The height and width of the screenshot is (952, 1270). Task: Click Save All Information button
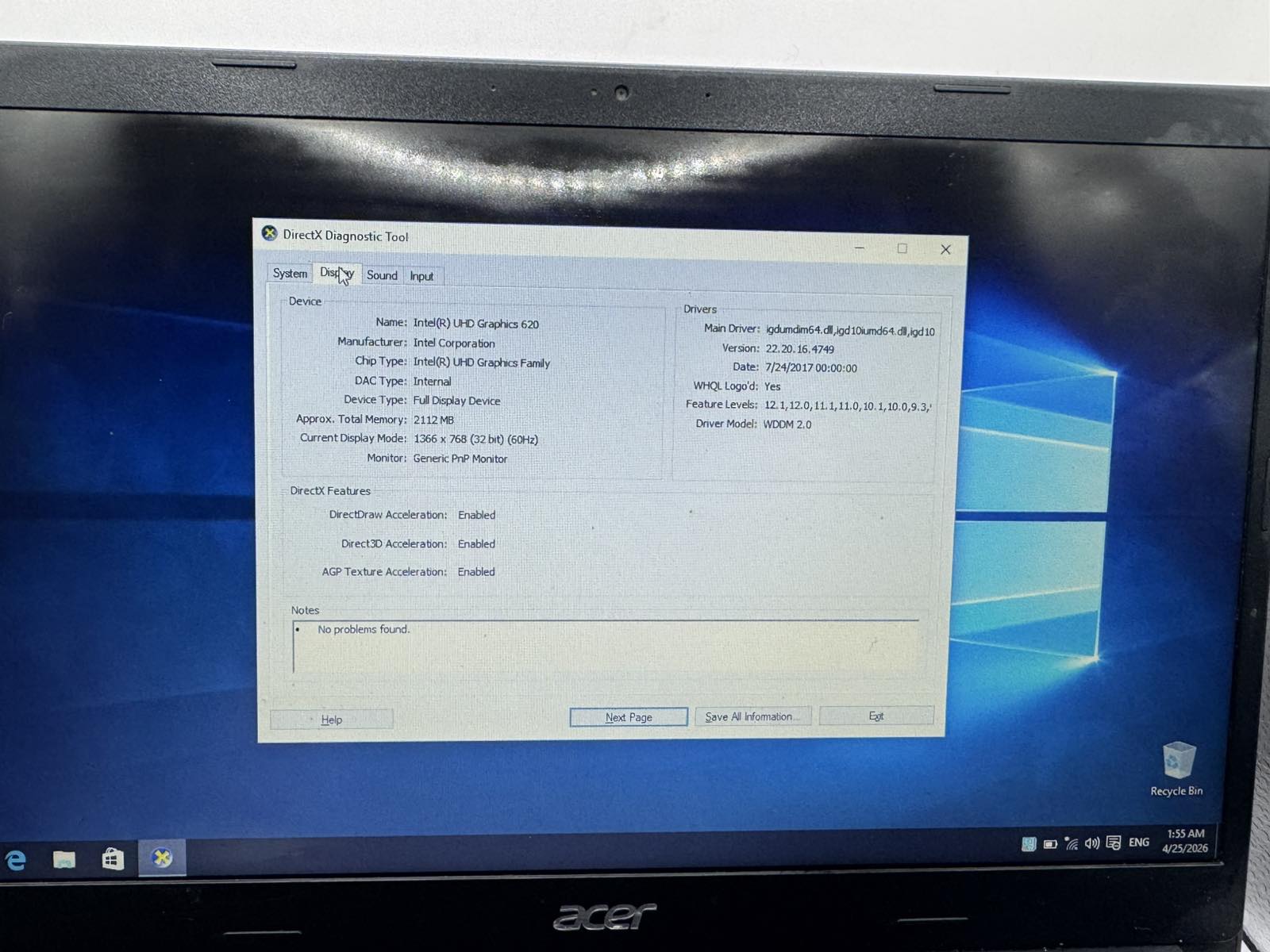752,716
